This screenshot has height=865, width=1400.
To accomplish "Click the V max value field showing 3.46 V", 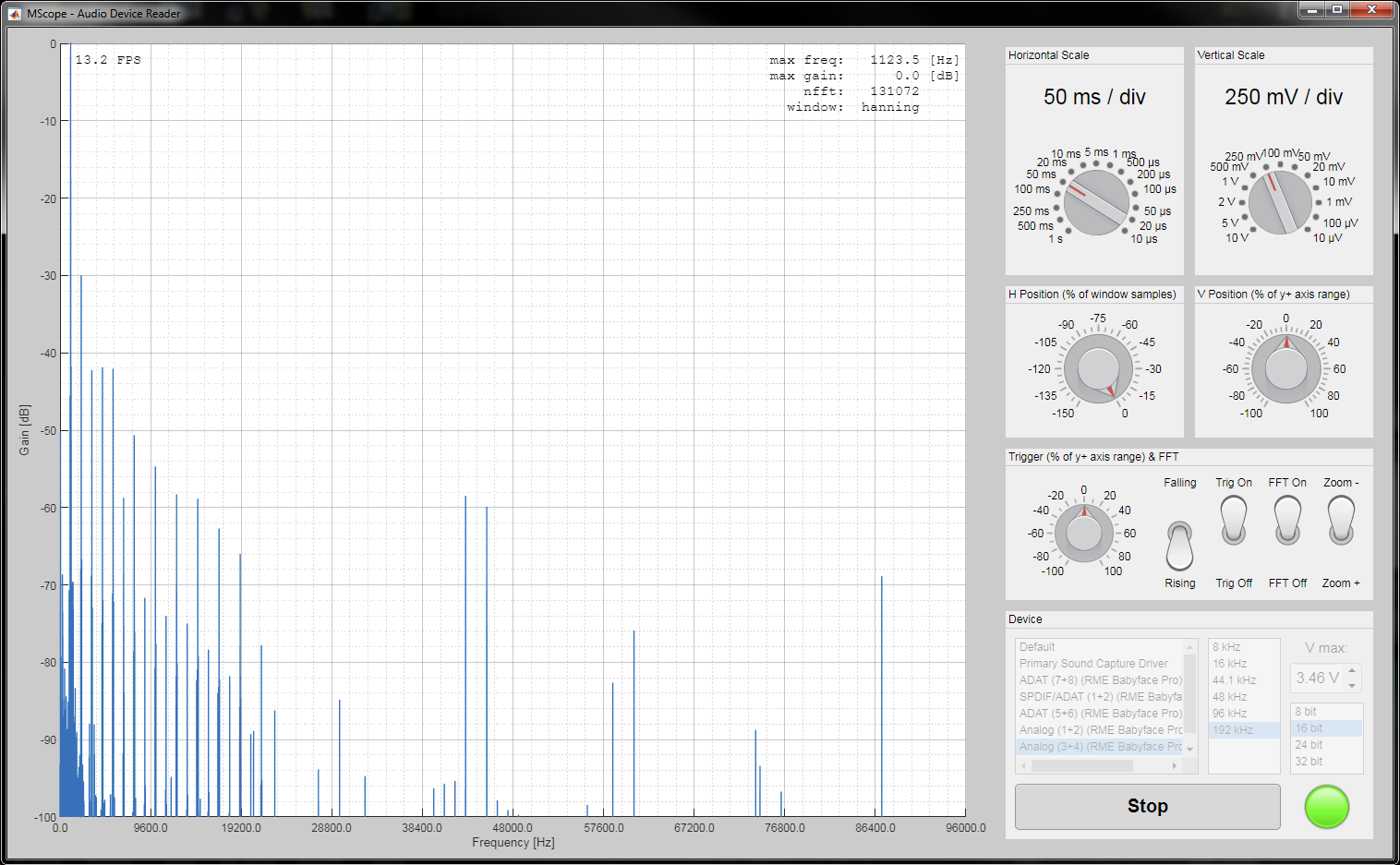I will coord(1319,677).
